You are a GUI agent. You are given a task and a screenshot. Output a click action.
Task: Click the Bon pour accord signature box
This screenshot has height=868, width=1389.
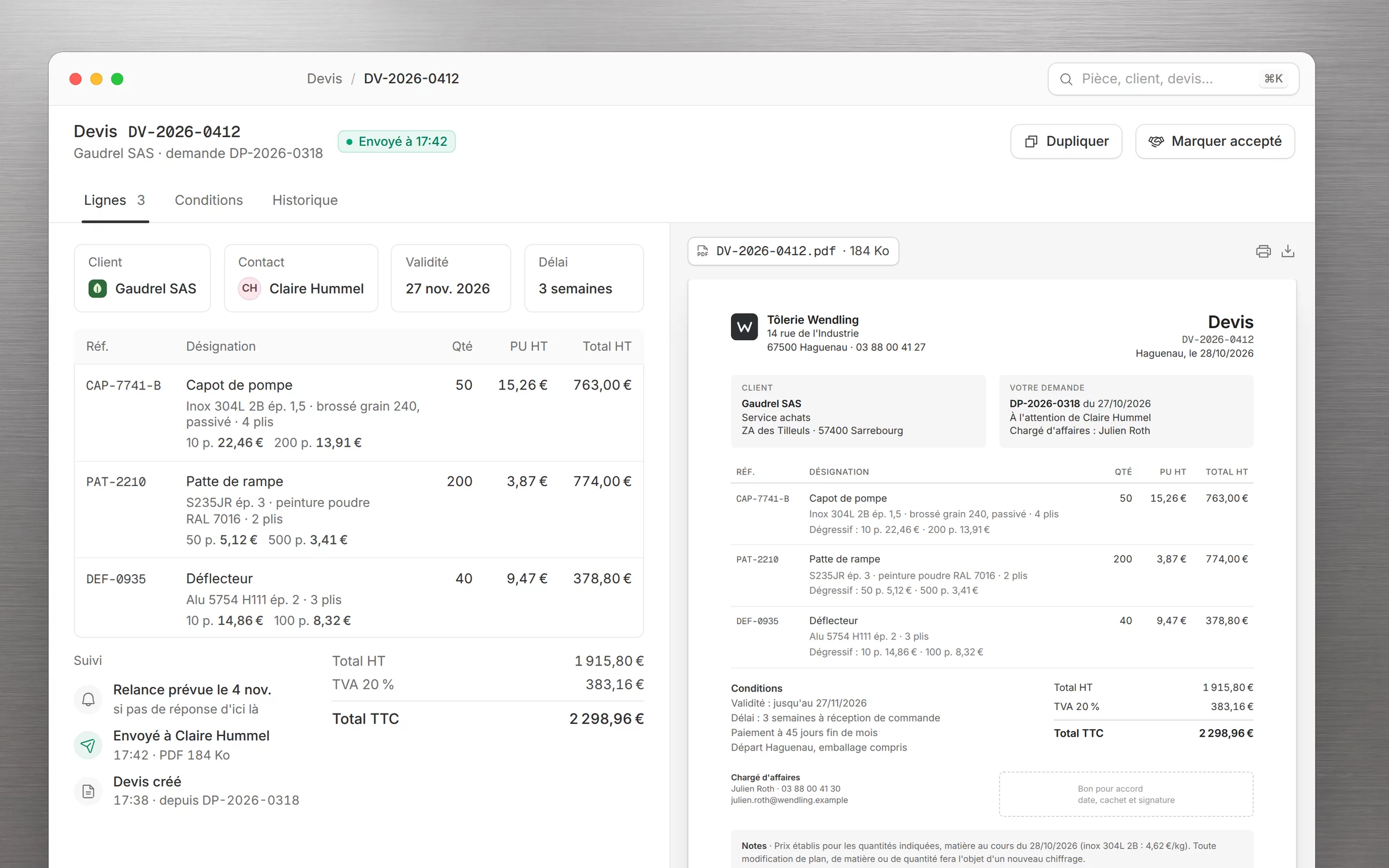point(1126,795)
